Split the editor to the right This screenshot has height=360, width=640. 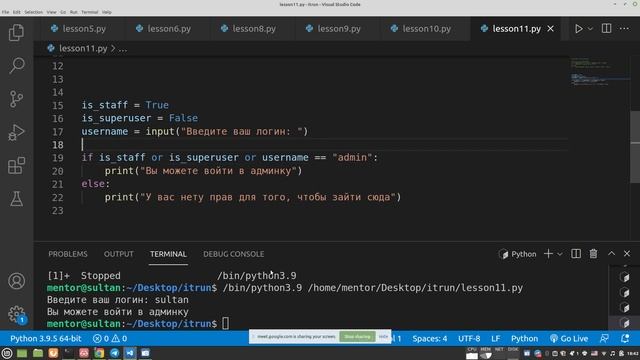click(x=607, y=29)
